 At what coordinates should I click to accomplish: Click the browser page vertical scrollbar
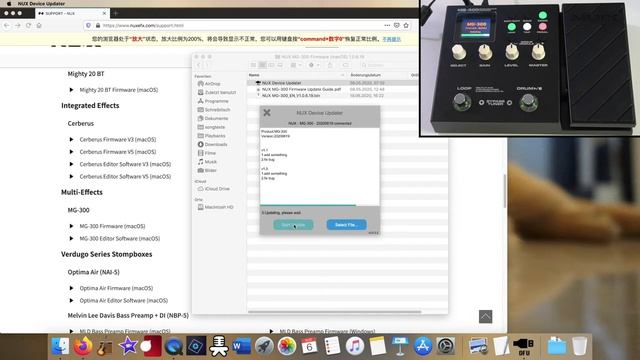point(505,191)
